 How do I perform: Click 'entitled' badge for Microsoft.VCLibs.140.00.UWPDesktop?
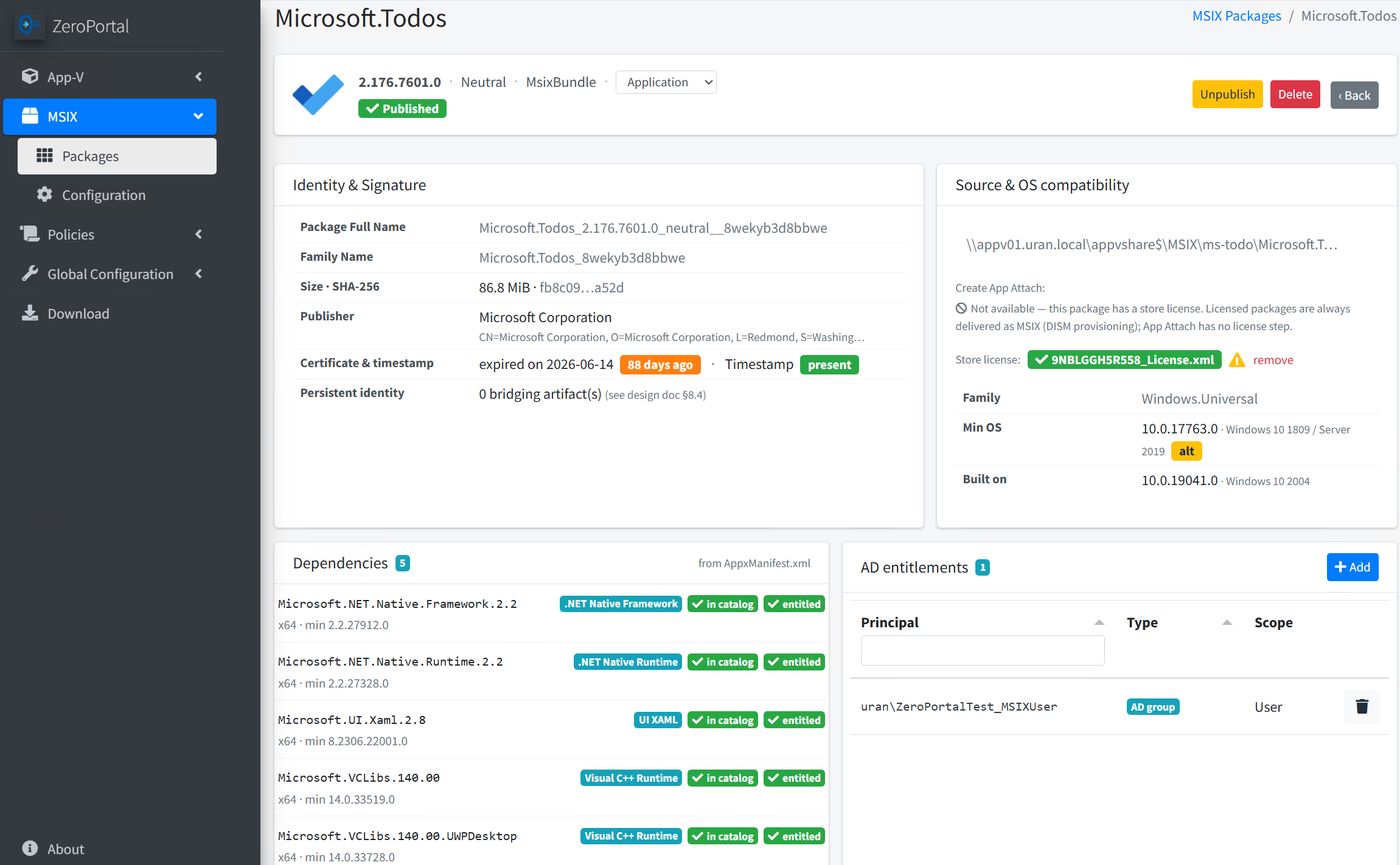[794, 836]
